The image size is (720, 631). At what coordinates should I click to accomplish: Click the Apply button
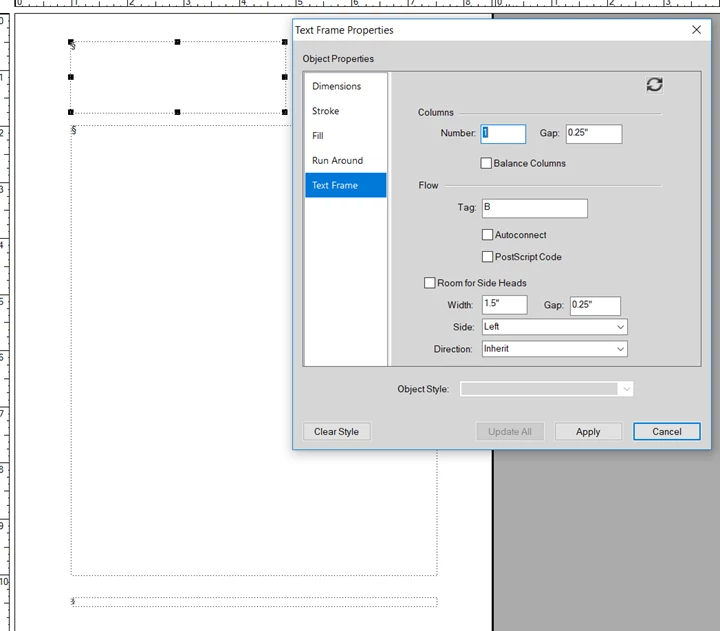(588, 432)
